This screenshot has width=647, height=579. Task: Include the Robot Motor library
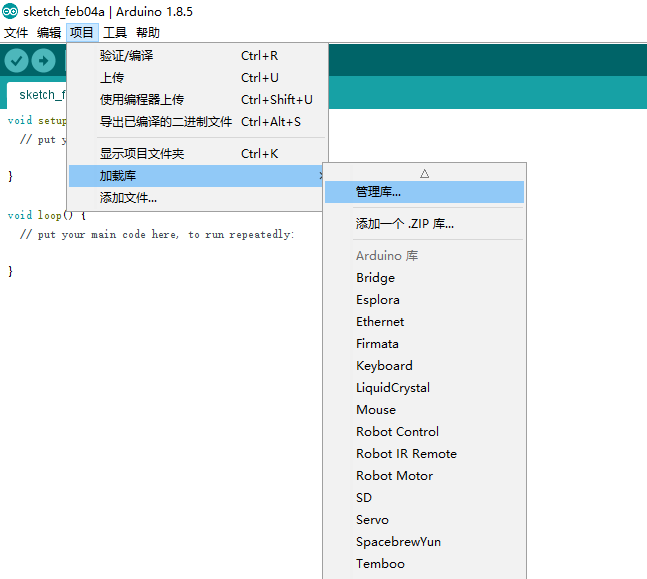[424, 475]
